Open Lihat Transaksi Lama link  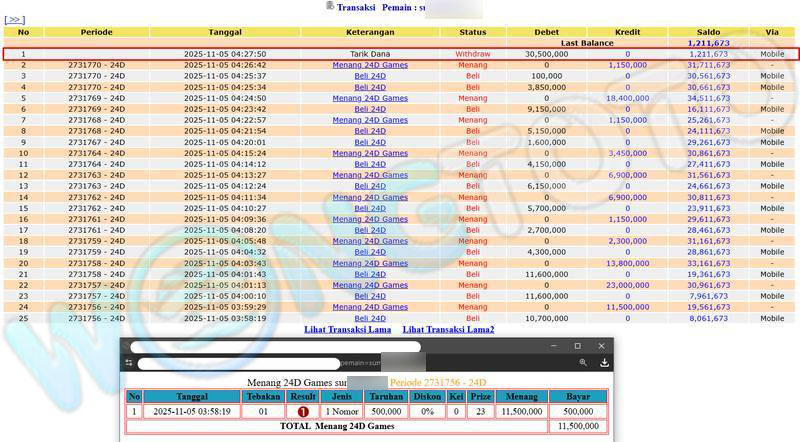pyautogui.click(x=347, y=329)
